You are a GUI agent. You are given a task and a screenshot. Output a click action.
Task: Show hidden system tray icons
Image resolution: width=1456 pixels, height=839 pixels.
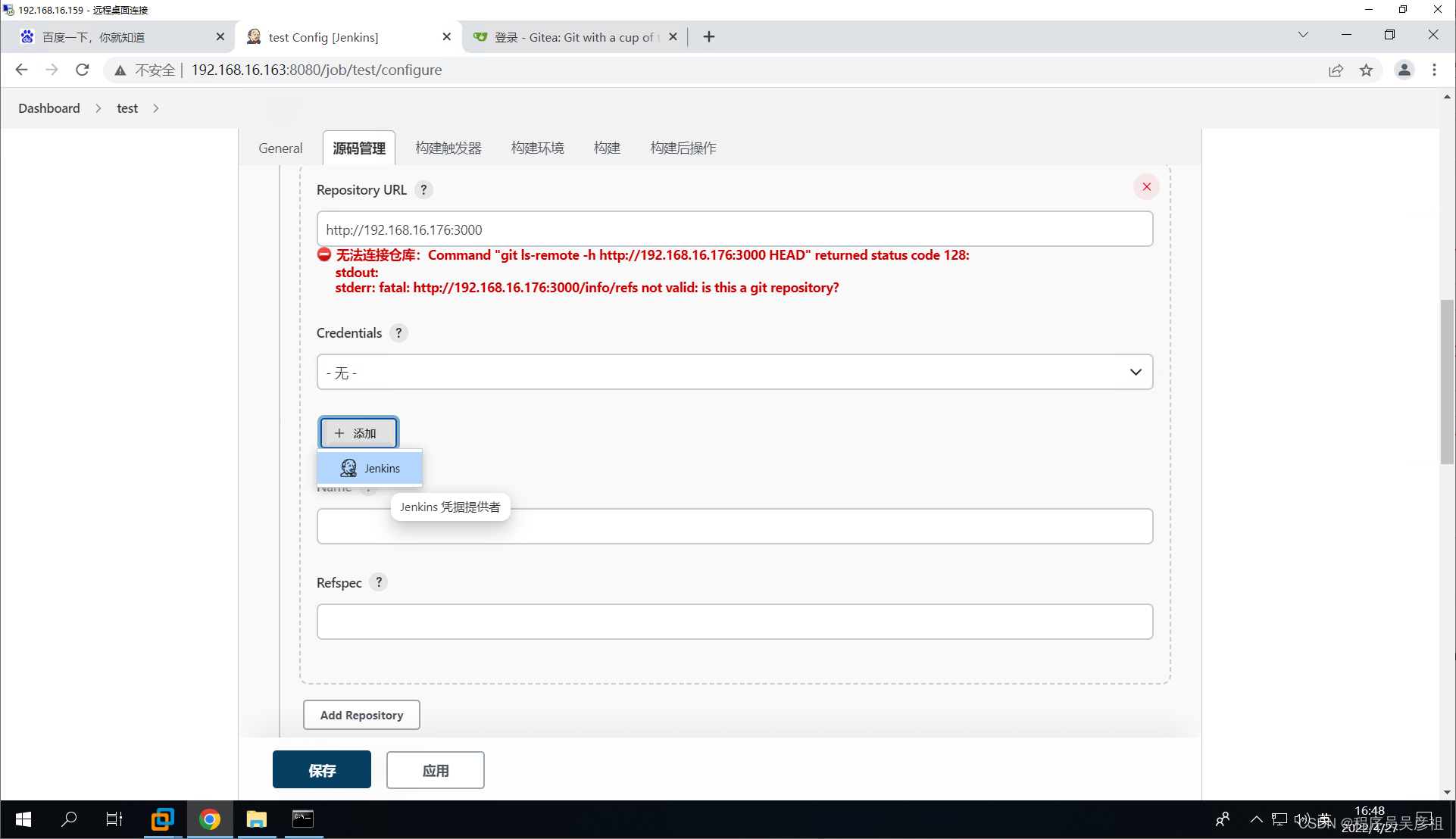pos(1256,819)
